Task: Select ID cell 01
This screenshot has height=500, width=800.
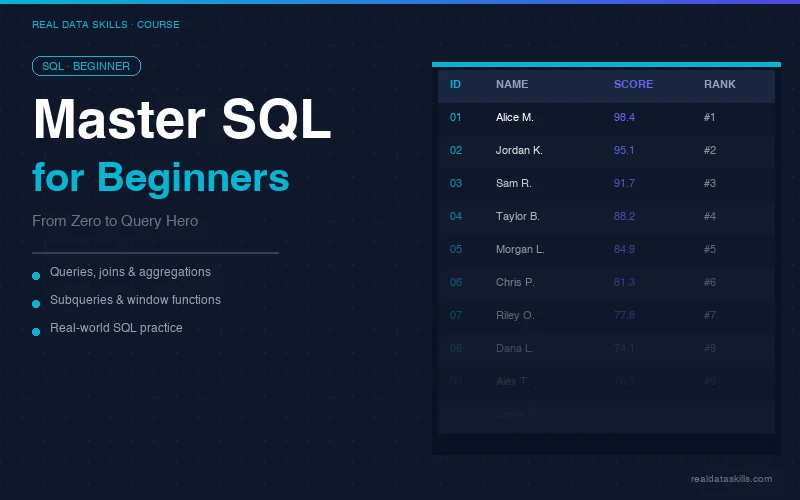Action: coord(456,117)
